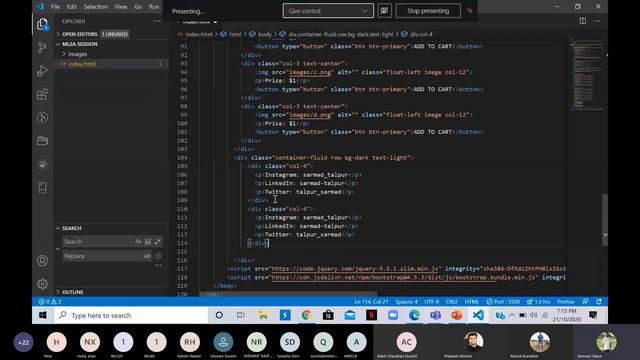The height and width of the screenshot is (360, 640).
Task: Click the folder-shaped activity bar icon
Action: tap(42, 141)
